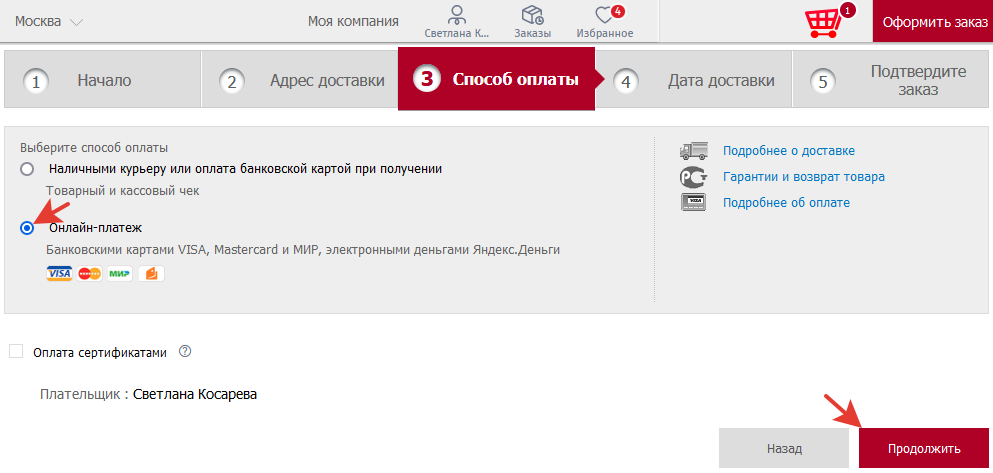Screen dimensions: 993x473
Task: Open Моя компания menu item
Action: click(353, 22)
